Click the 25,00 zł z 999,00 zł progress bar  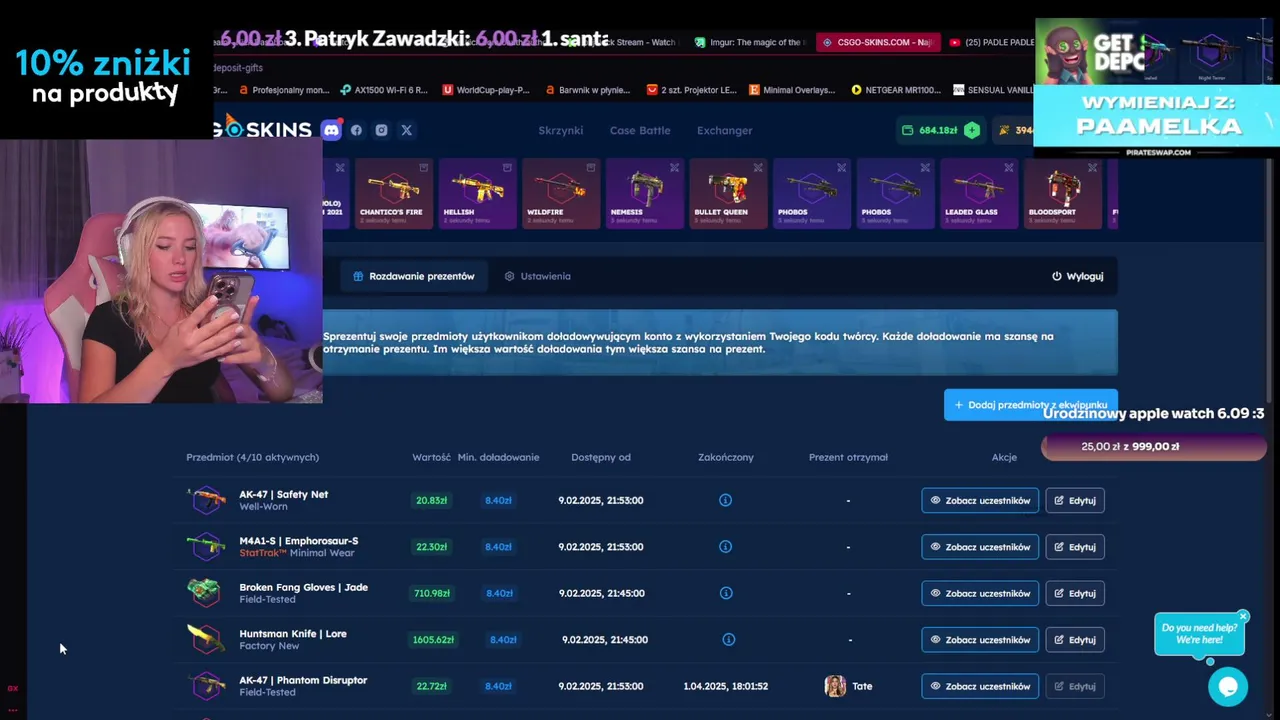coord(1153,447)
